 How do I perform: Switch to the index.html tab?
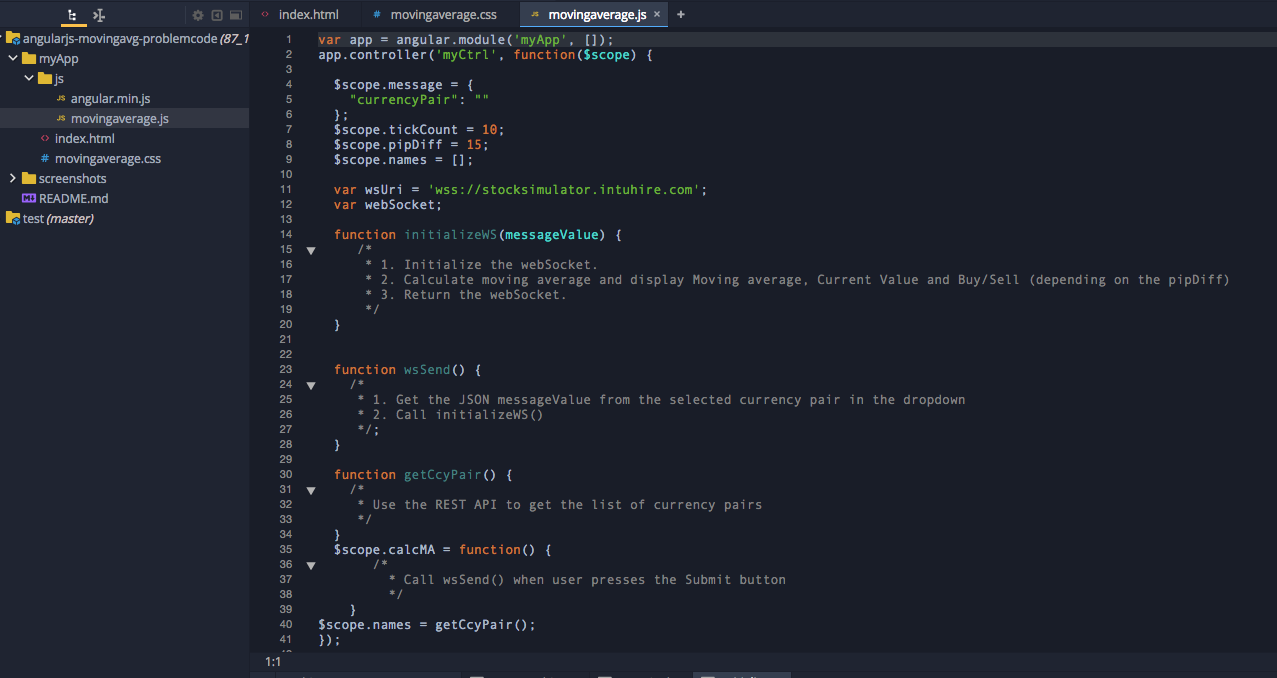click(x=308, y=15)
